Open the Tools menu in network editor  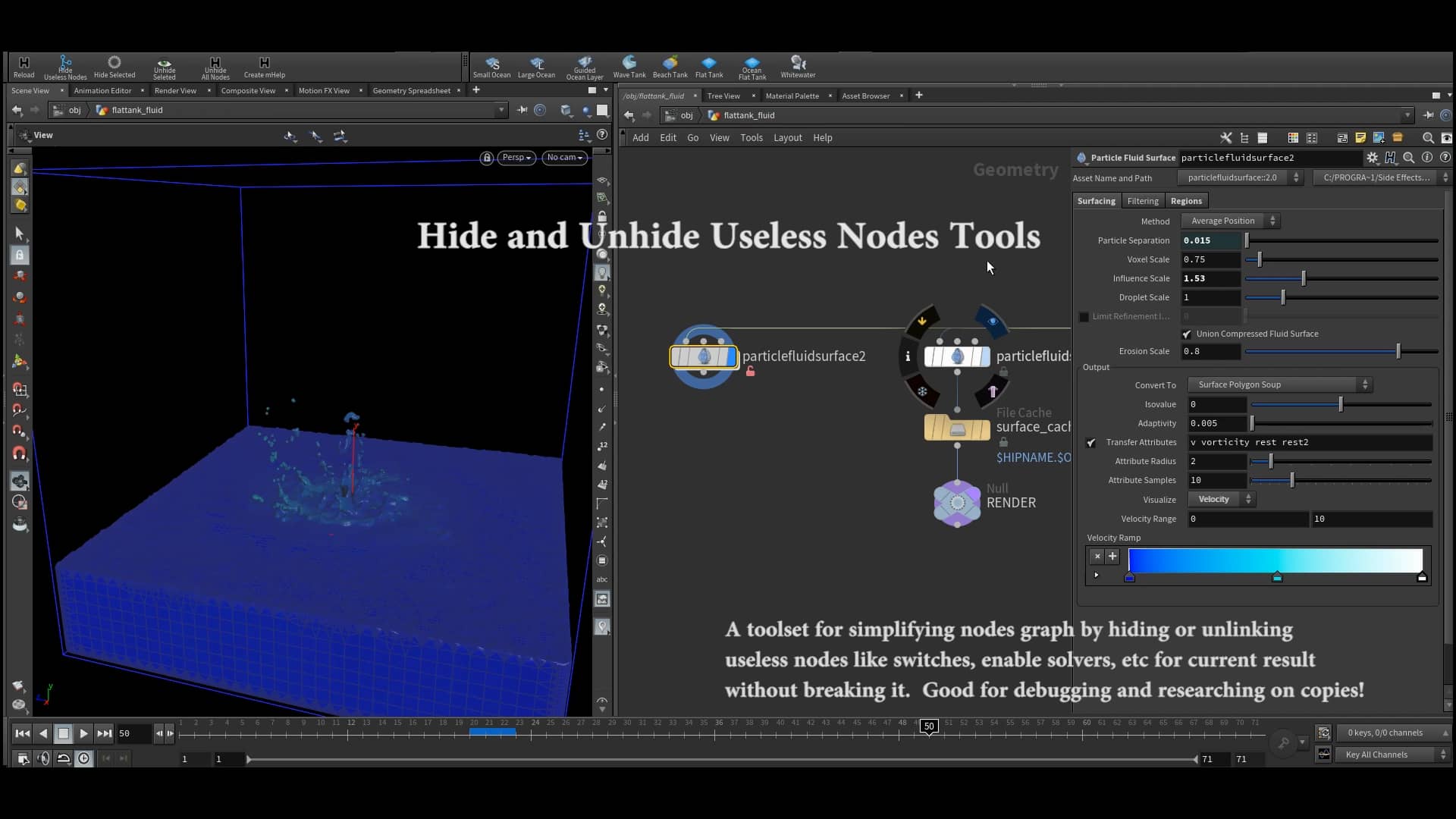coord(751,137)
